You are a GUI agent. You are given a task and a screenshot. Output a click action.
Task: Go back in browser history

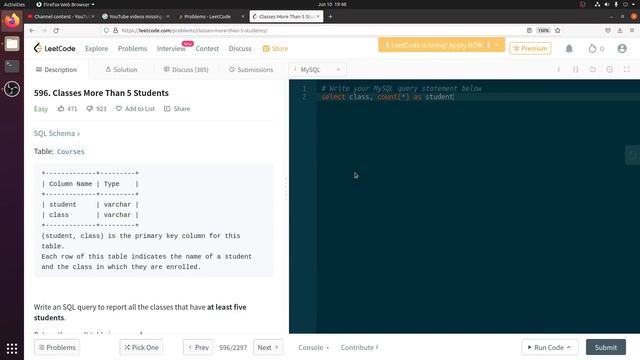[32, 31]
